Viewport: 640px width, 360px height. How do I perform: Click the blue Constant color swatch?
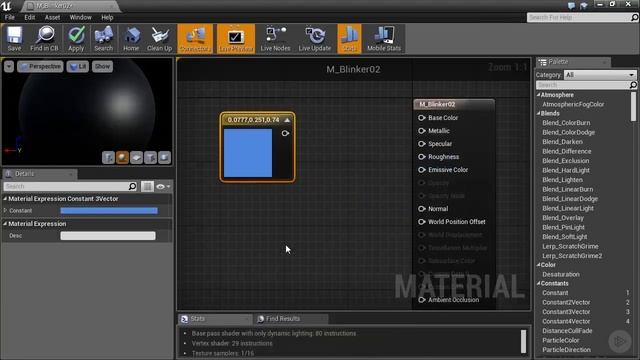coord(109,211)
